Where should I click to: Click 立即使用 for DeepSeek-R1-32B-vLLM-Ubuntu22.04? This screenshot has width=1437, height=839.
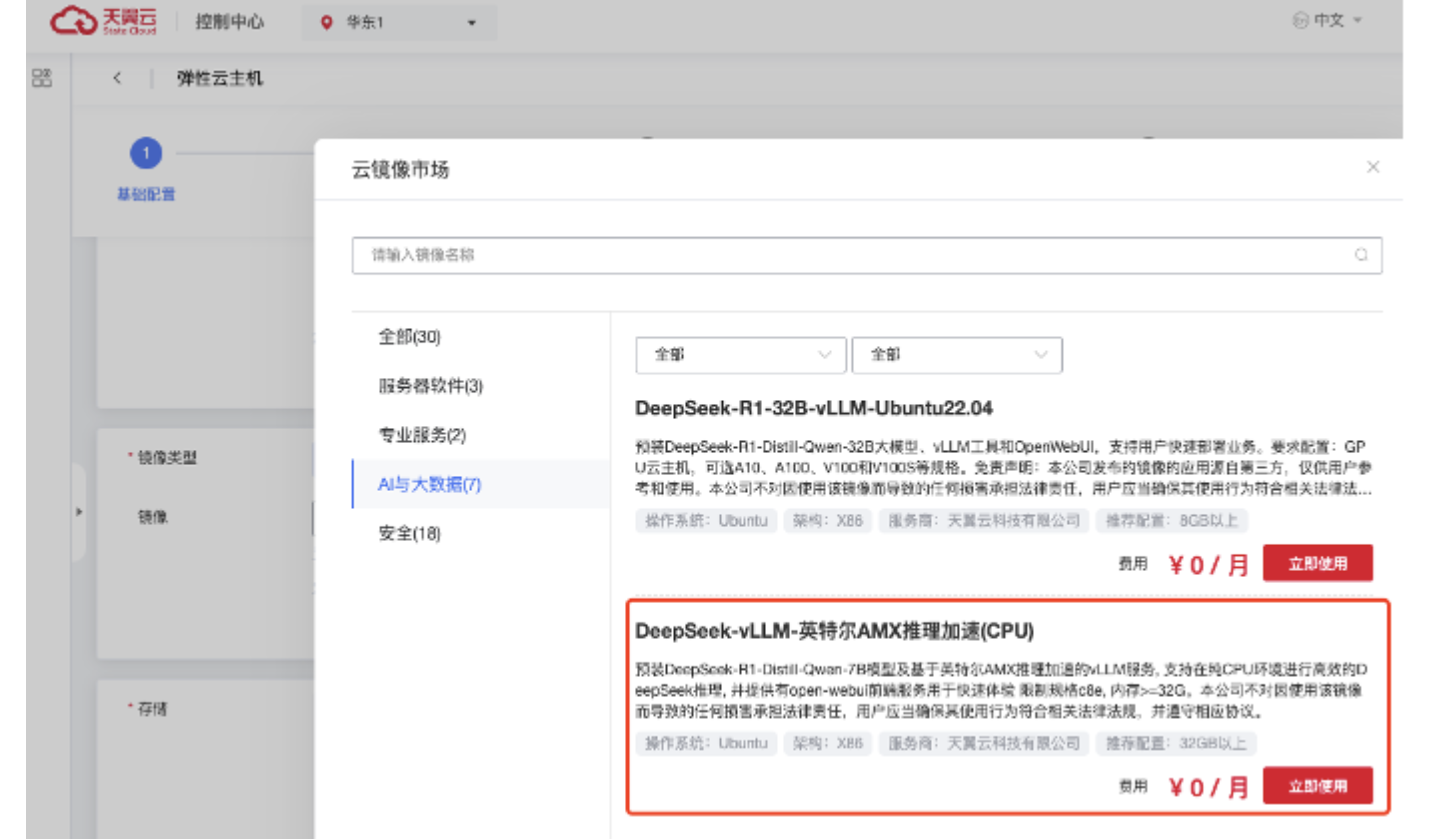click(1317, 564)
